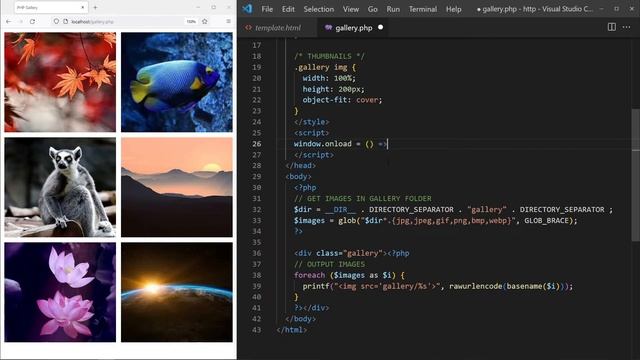Click the 'rawurlencode' function on line 39
640x360 pixels.
click(476, 286)
